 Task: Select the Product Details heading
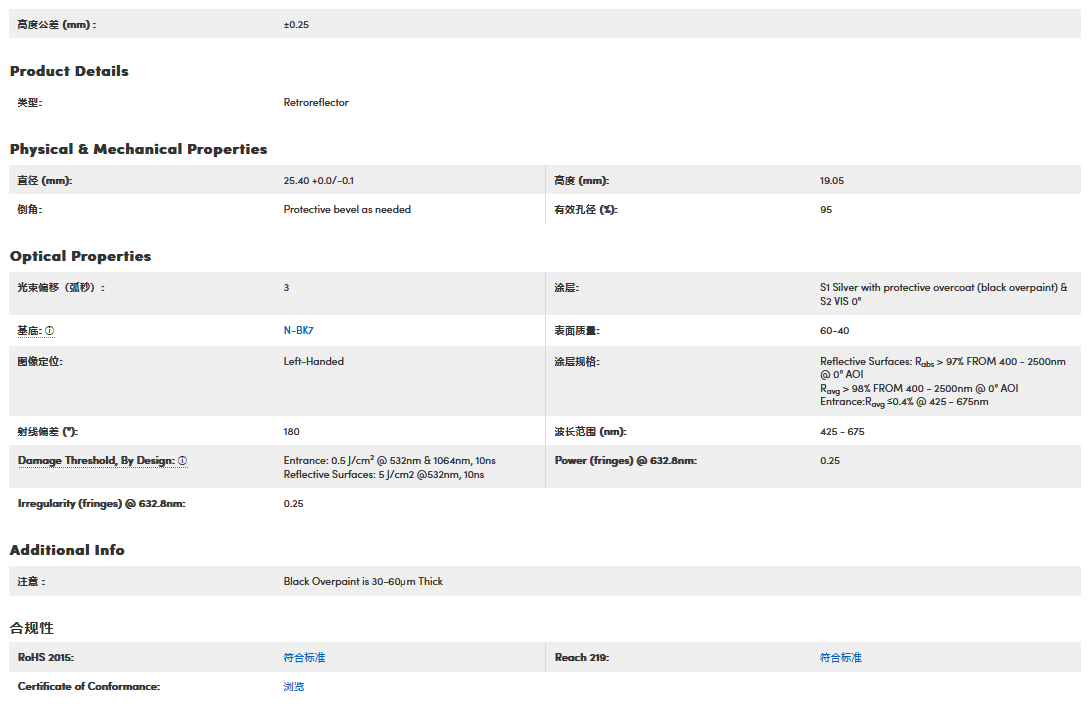[x=69, y=71]
